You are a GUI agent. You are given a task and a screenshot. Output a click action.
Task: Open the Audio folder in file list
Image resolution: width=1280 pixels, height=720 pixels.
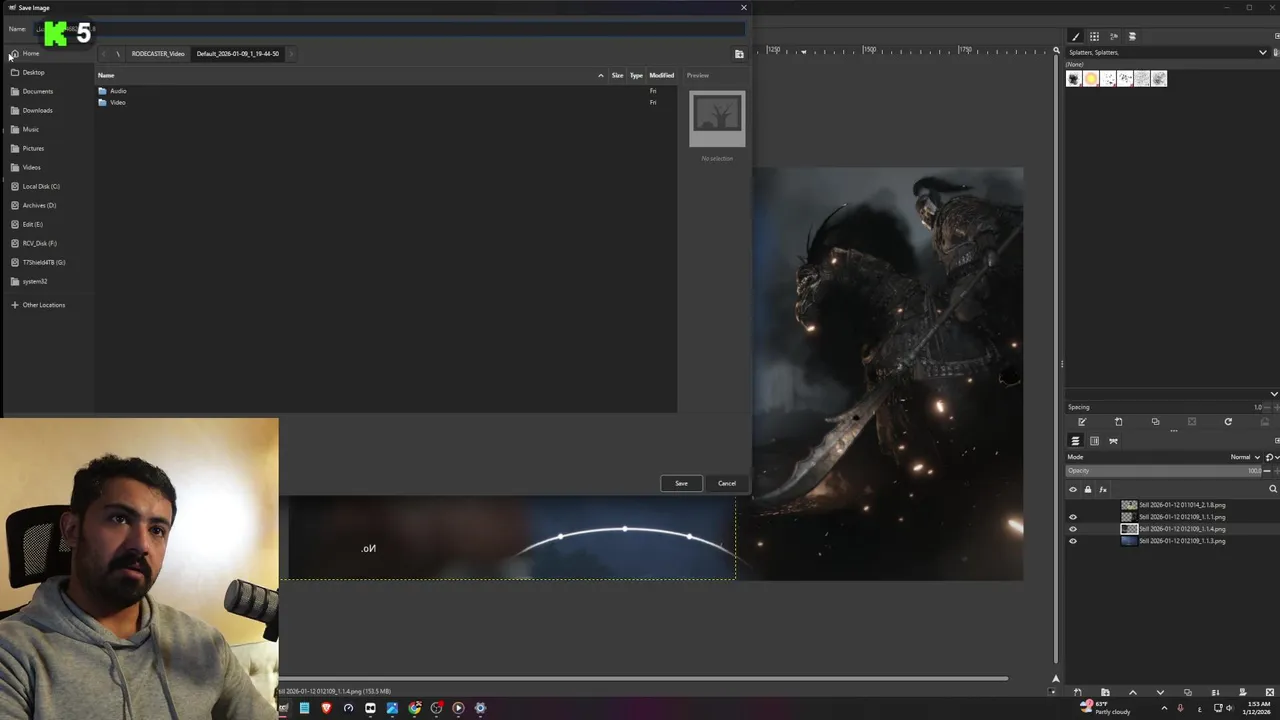pyautogui.click(x=118, y=91)
